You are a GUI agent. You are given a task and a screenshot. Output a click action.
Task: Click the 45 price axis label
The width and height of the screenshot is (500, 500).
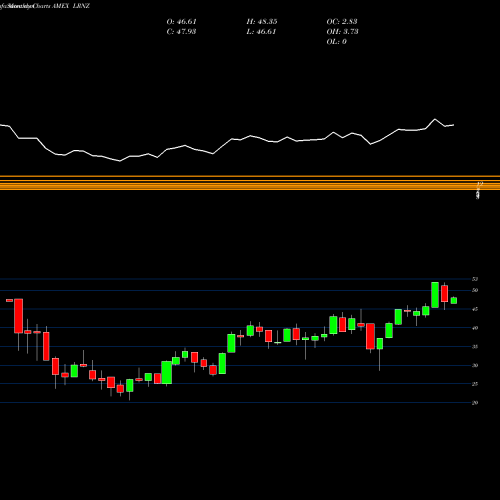click(475, 309)
